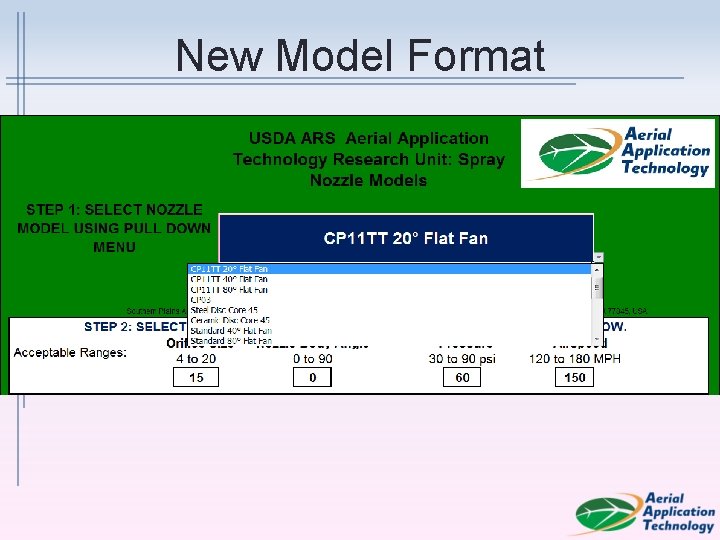720x540 pixels.
Task: Select CP11TT 20° Flat Fan list entry
Action: click(x=389, y=269)
